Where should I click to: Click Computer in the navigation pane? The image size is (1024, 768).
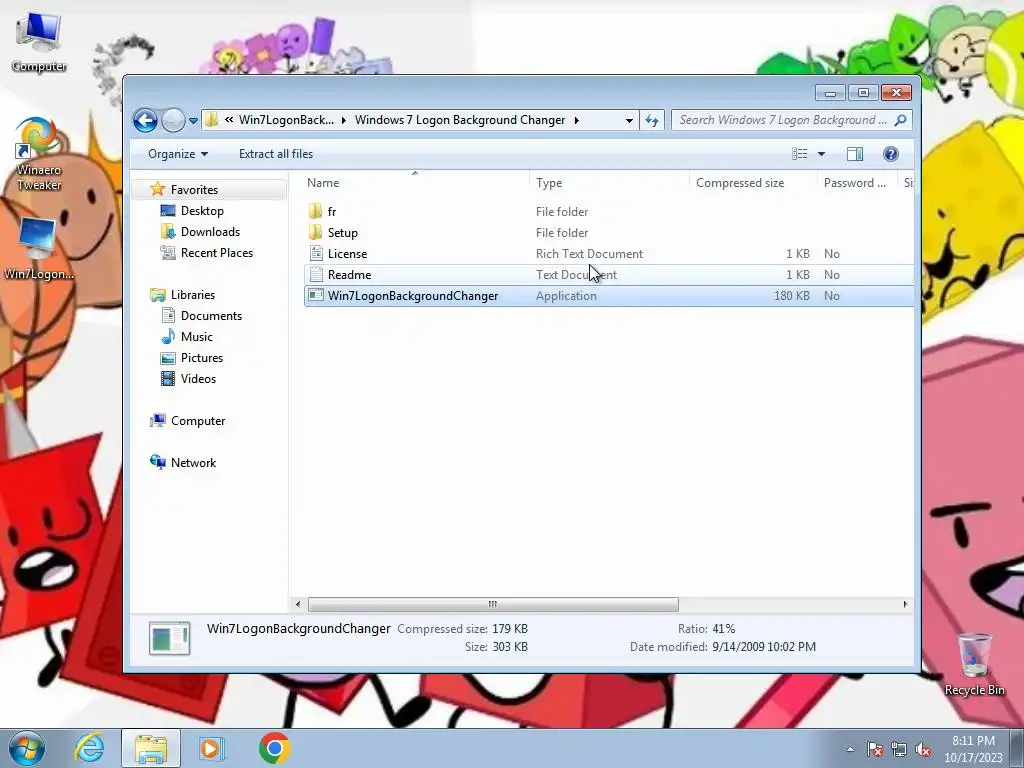pyautogui.click(x=198, y=421)
